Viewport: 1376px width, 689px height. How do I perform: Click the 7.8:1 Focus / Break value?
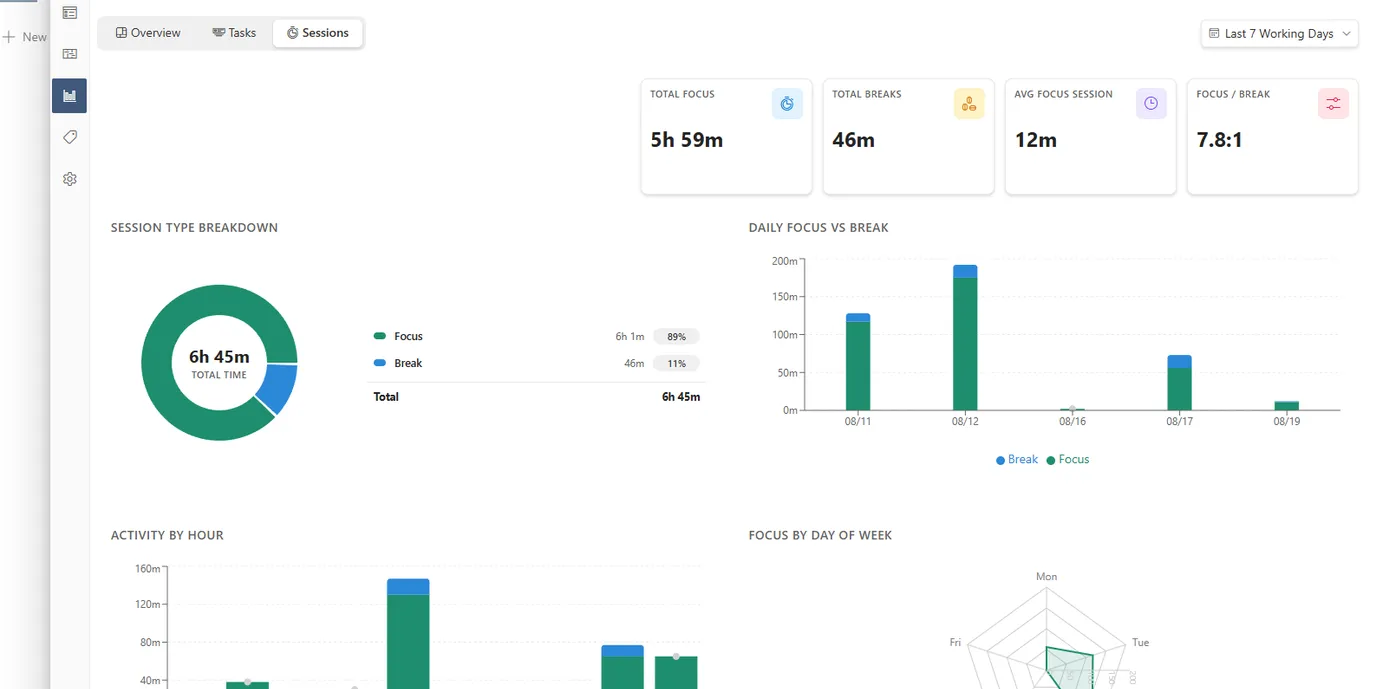pos(1220,140)
